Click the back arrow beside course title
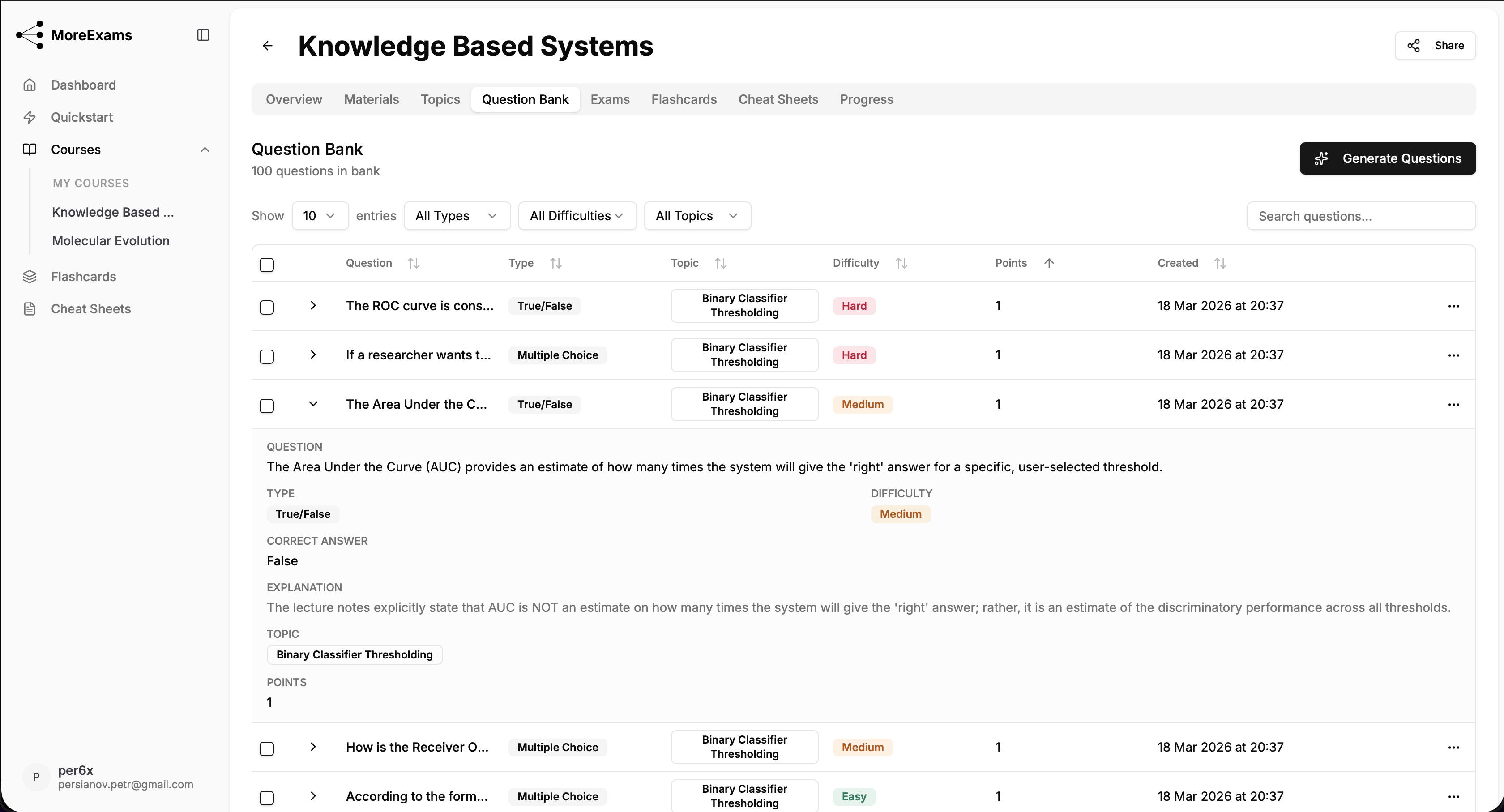The image size is (1504, 812). click(x=267, y=46)
